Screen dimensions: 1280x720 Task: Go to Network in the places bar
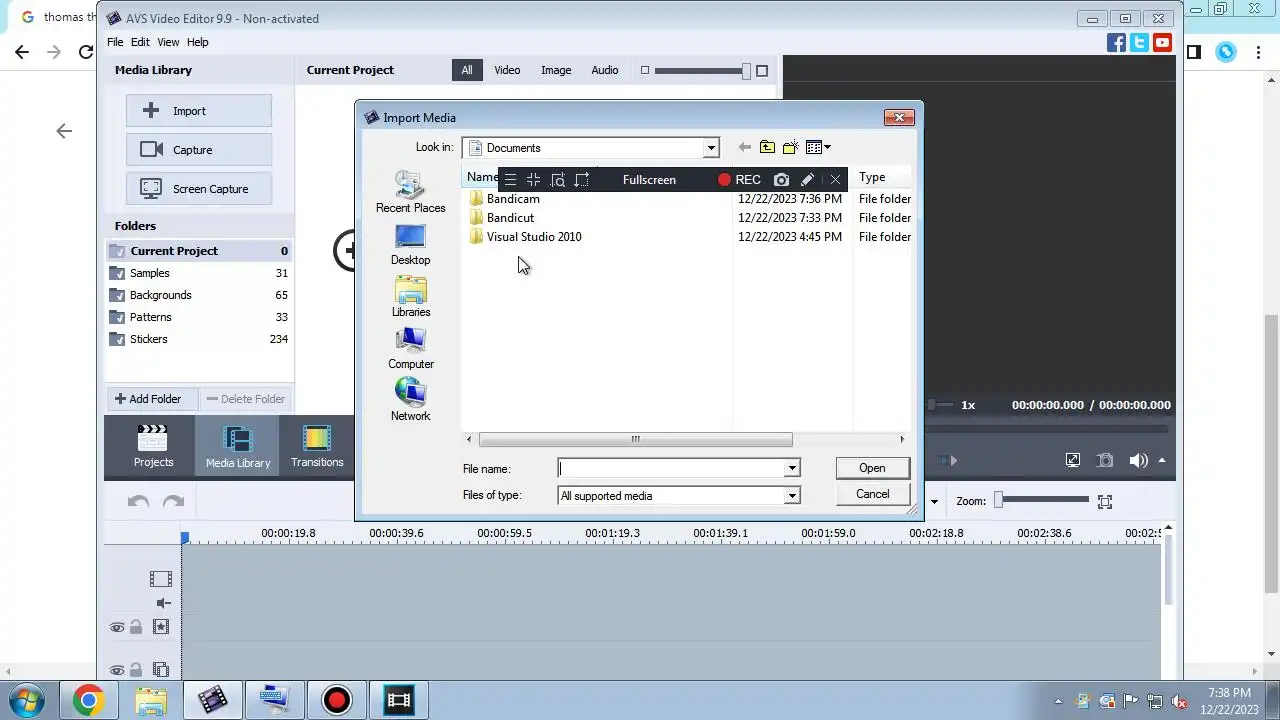(x=410, y=400)
